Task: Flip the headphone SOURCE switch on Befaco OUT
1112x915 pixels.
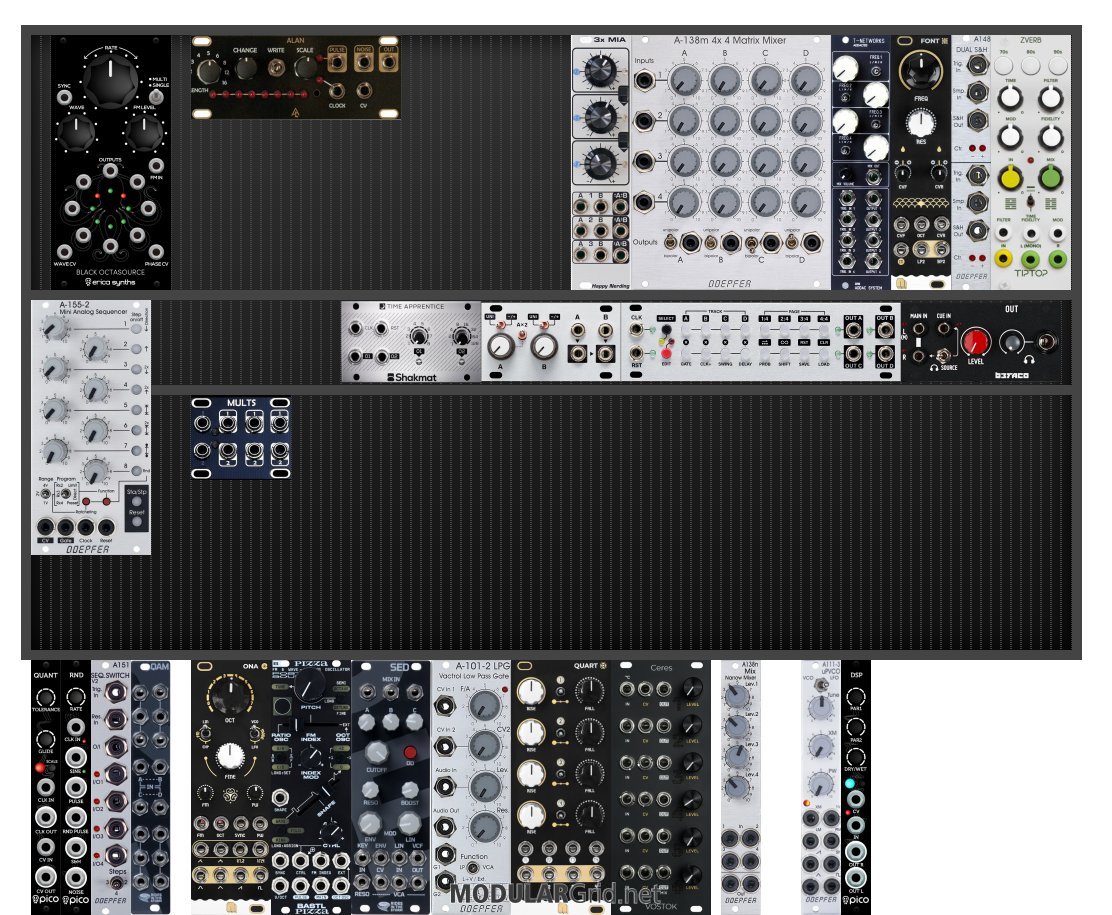Action: click(x=943, y=355)
